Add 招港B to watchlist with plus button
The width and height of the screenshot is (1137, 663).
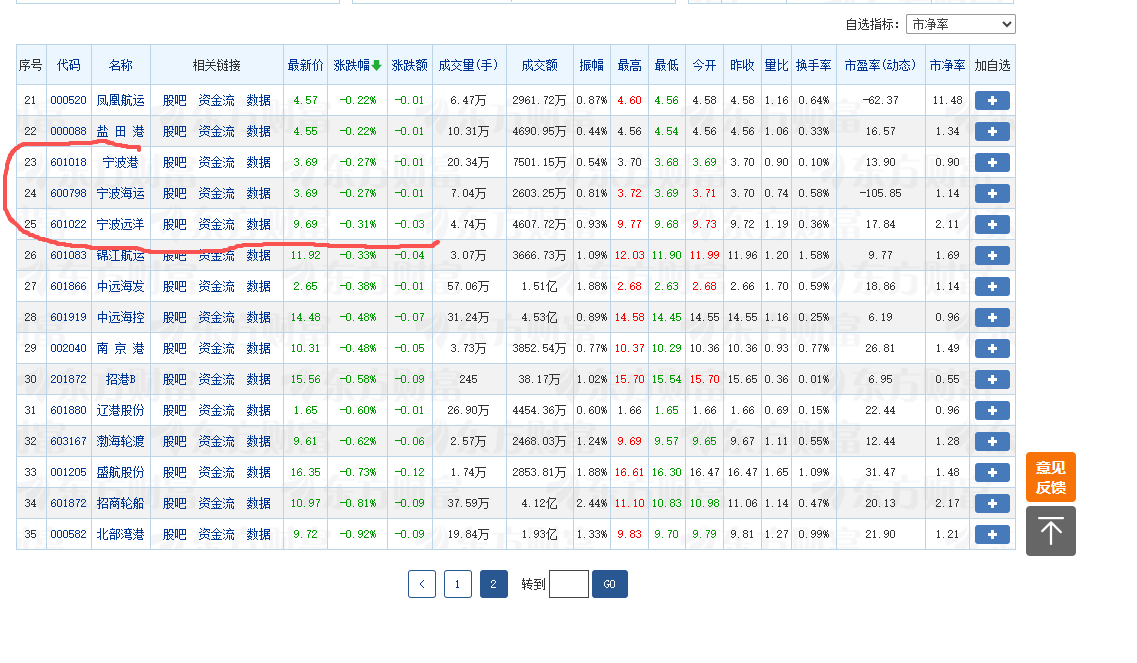point(992,379)
